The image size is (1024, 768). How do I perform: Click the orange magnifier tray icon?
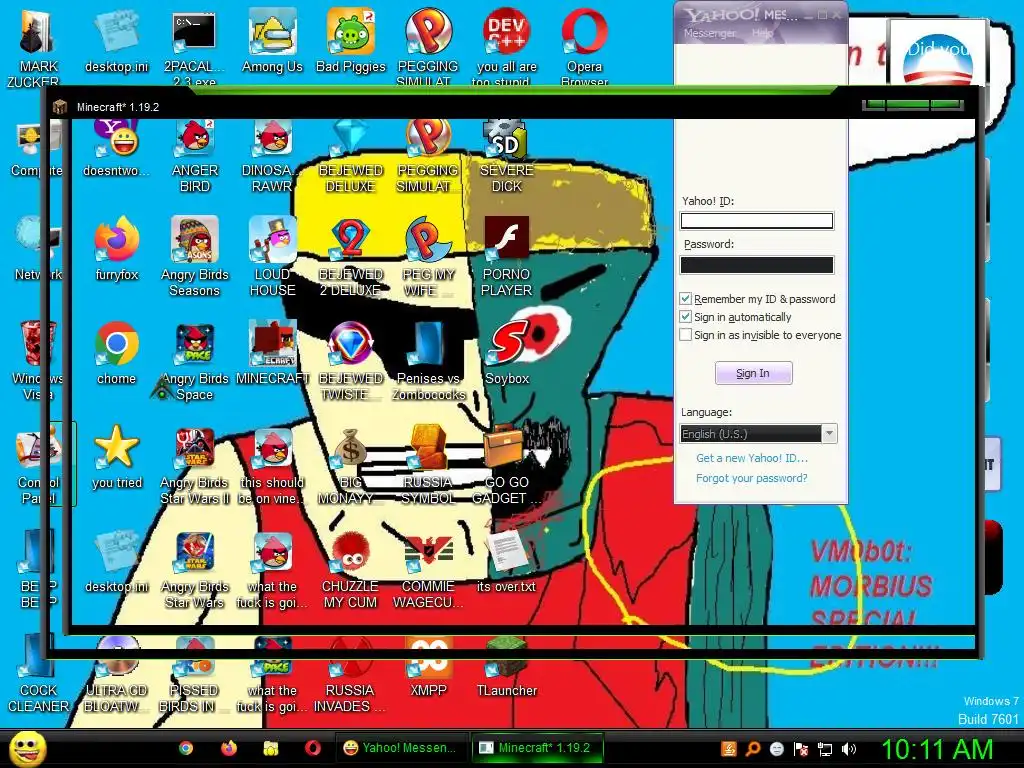pyautogui.click(x=753, y=749)
